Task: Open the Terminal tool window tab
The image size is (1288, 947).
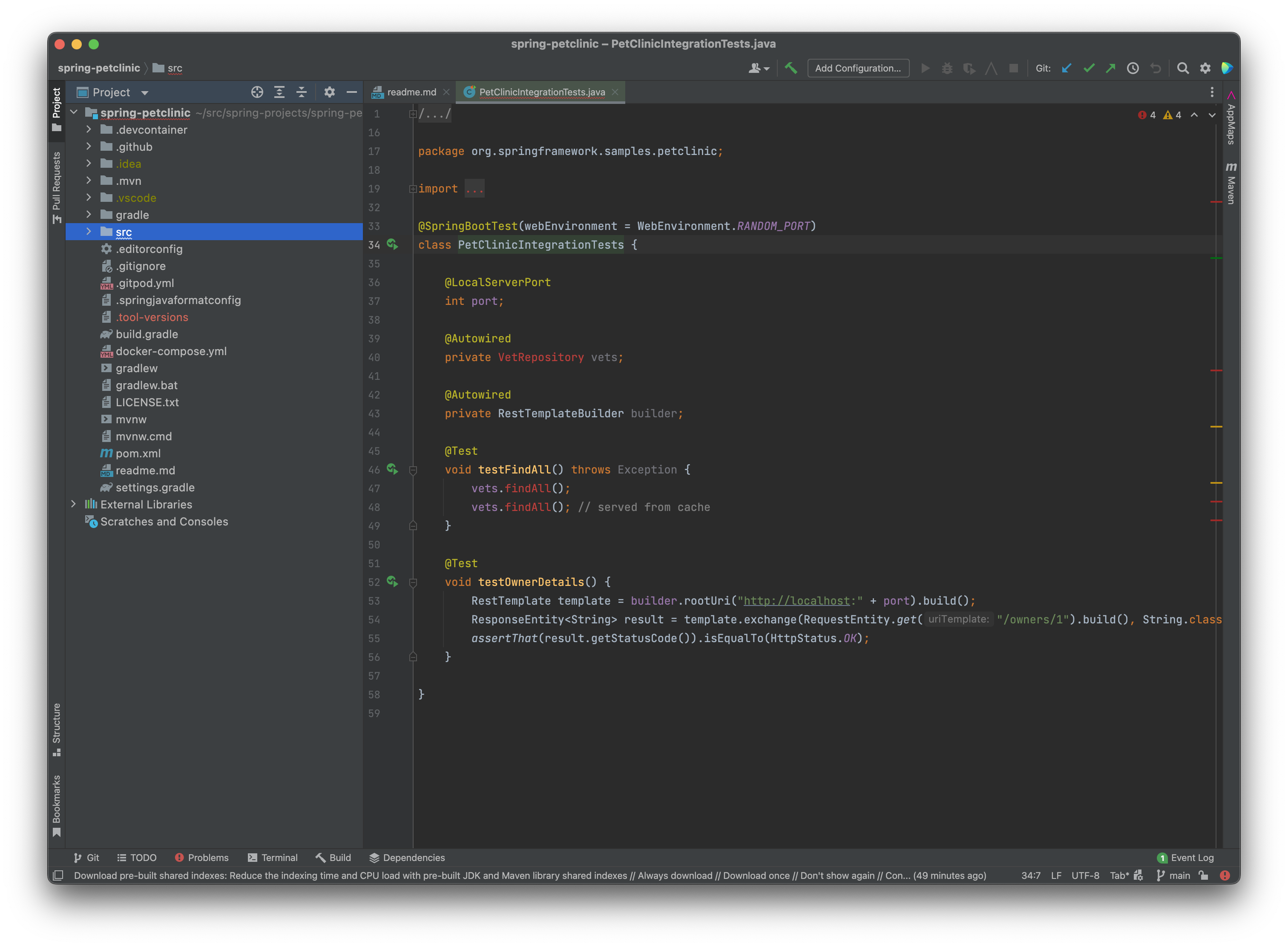Action: click(x=273, y=858)
